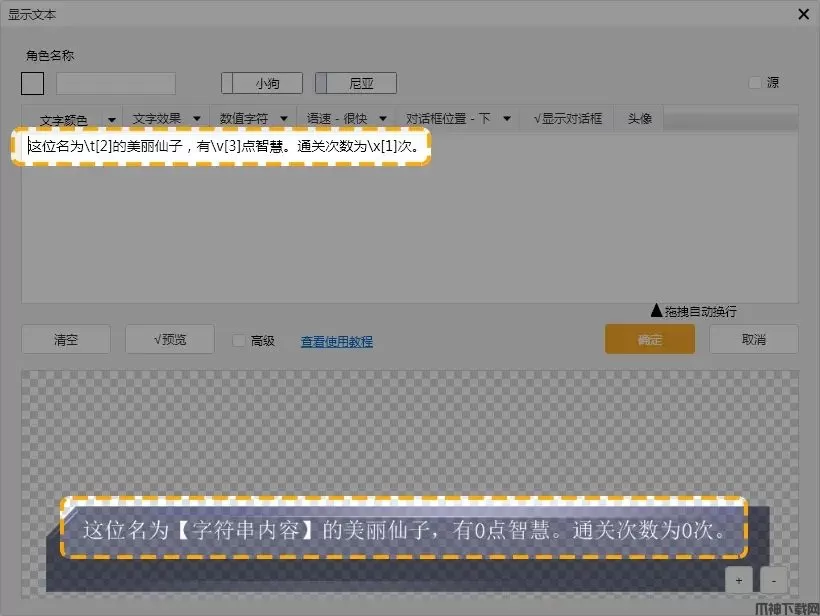
Task: Close the 显示文本 dialog
Action: coord(804,14)
